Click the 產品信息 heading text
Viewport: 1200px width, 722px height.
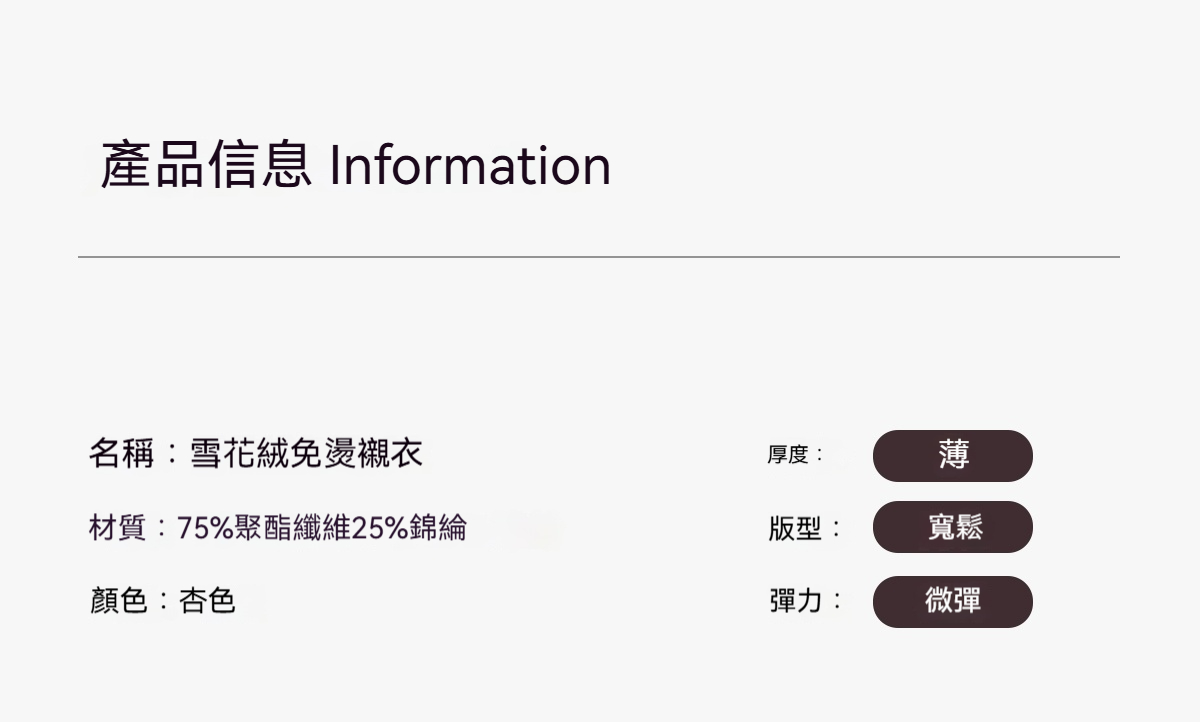pos(206,166)
